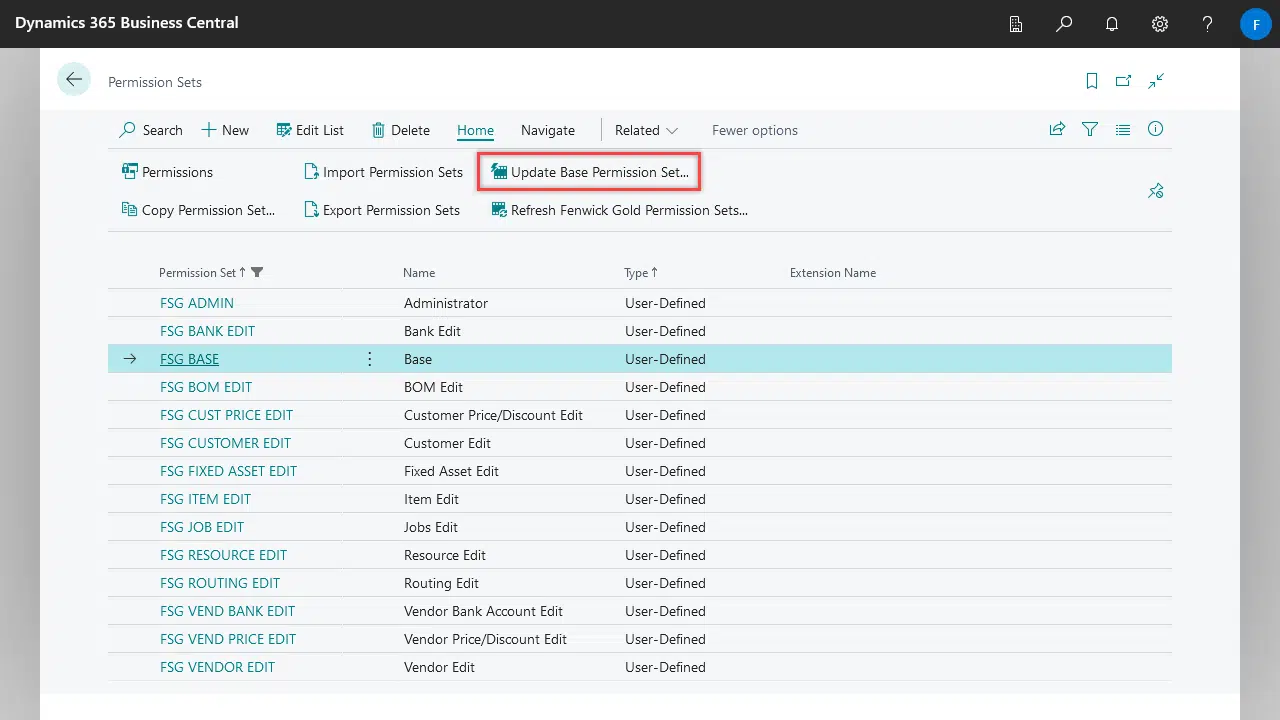The height and width of the screenshot is (720, 1280).
Task: Switch to the Navigate tab
Action: (x=547, y=130)
